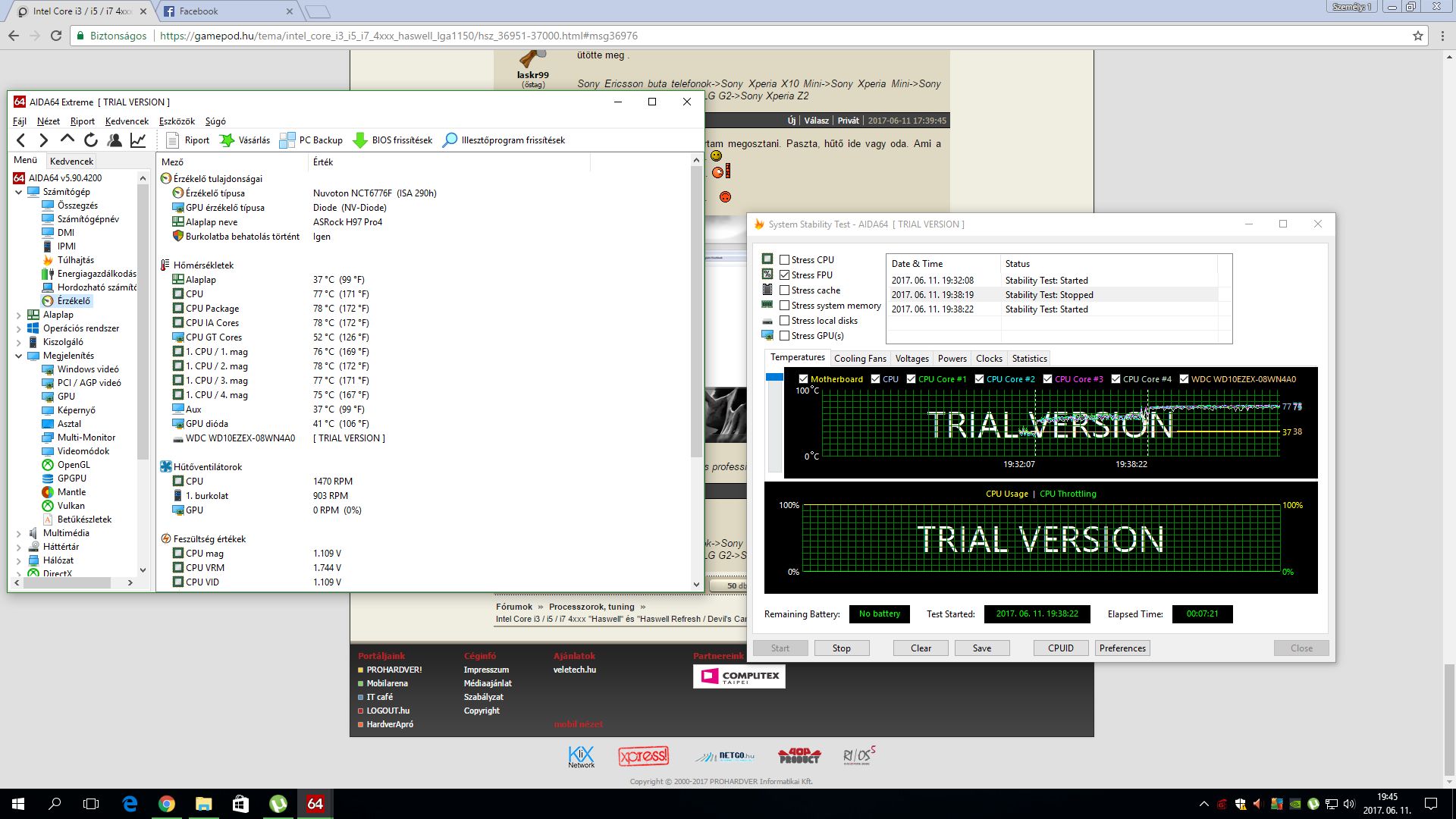The height and width of the screenshot is (819, 1456).
Task: Open Task View on taskbar
Action: tap(91, 804)
